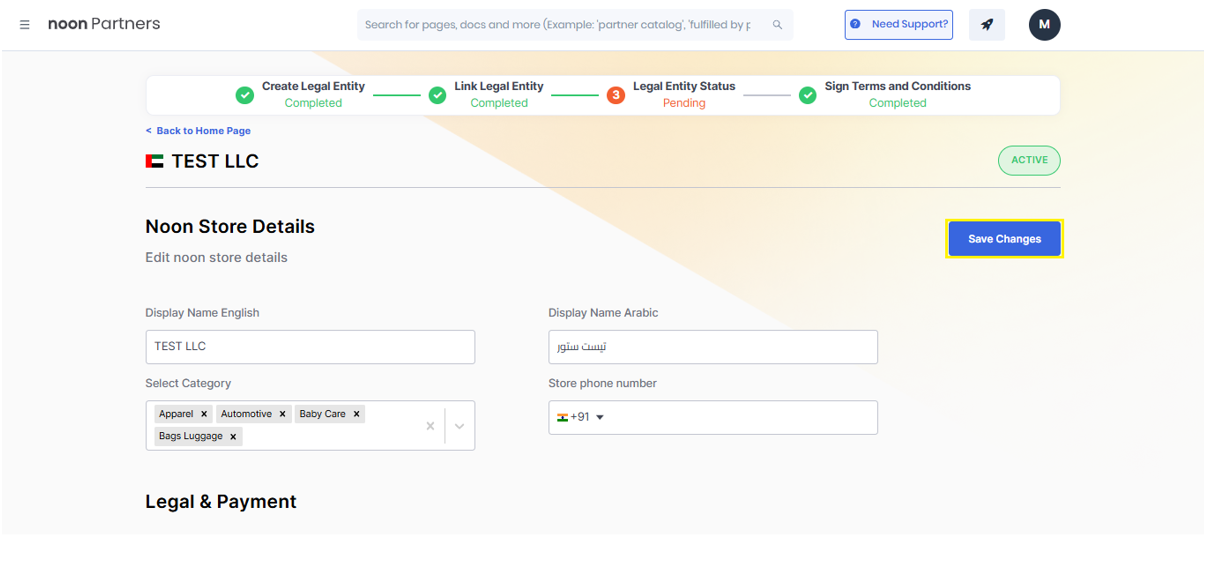Click the Sign Terms checkmark icon
Viewport: 1205px width, 570px height.
tap(808, 95)
